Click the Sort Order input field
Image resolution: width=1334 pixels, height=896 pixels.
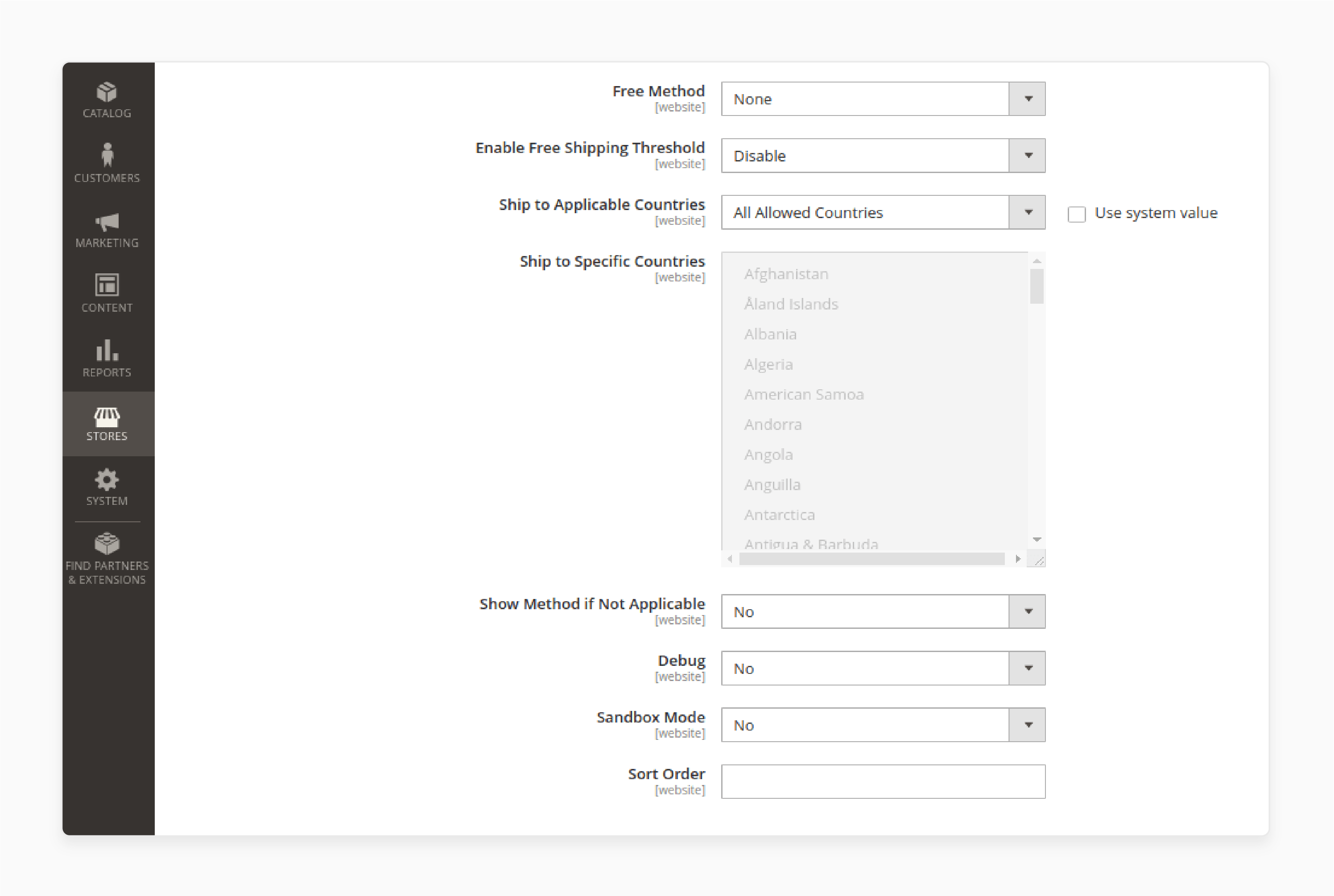click(x=883, y=781)
